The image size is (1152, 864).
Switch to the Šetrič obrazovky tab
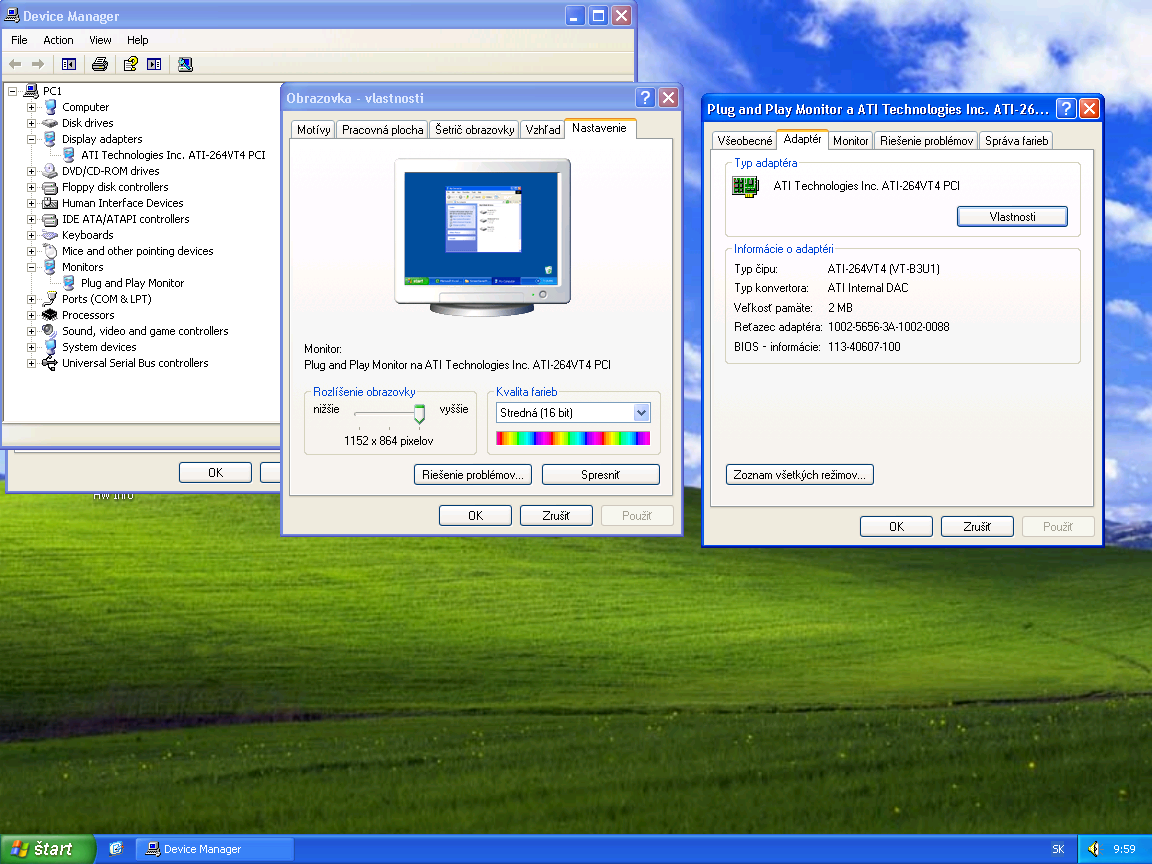click(x=475, y=129)
